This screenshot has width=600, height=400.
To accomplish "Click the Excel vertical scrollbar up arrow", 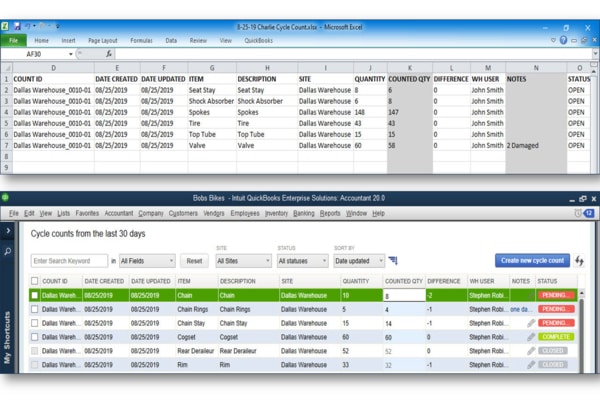I will point(595,70).
